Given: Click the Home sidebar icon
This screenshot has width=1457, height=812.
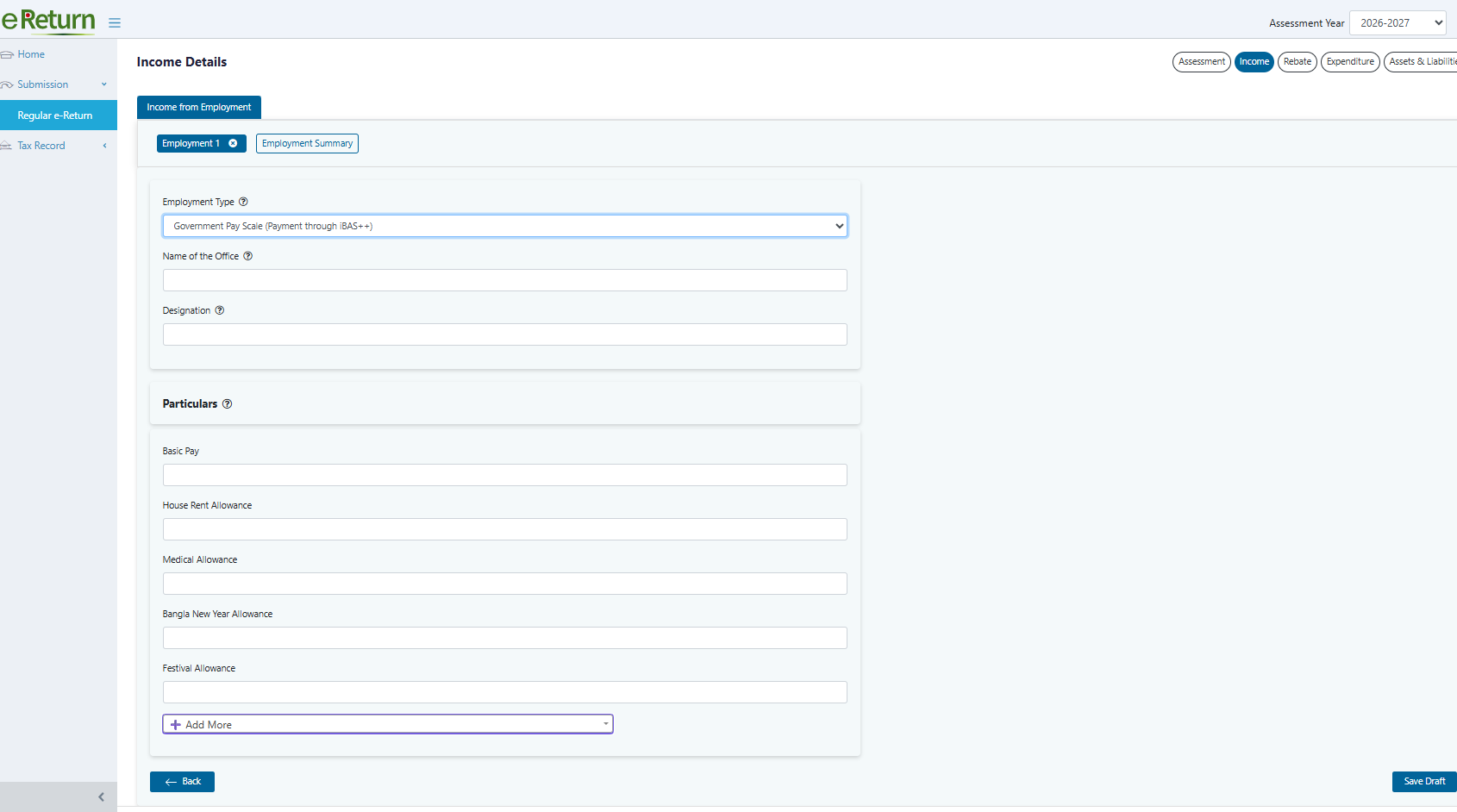Looking at the screenshot, I should pos(7,54).
